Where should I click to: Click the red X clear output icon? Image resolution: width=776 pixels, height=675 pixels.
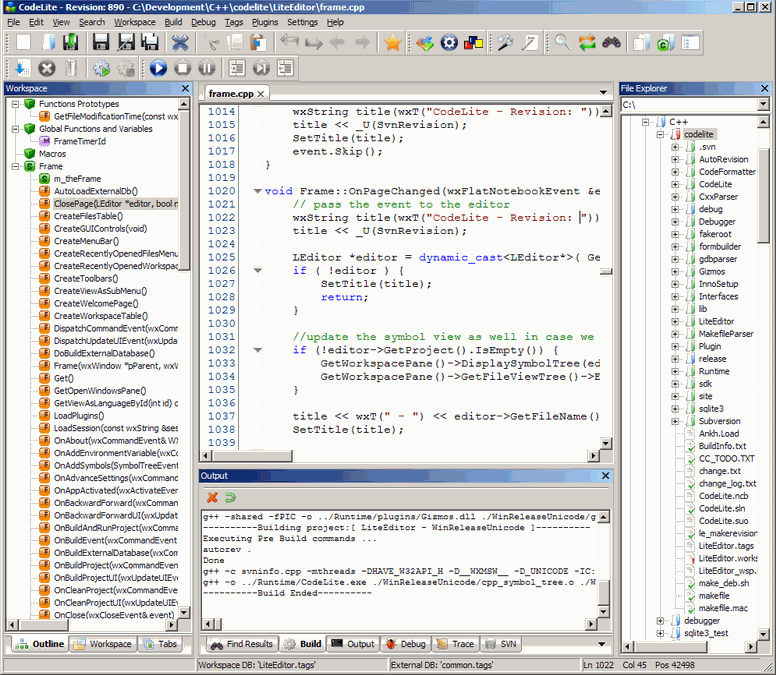point(212,497)
